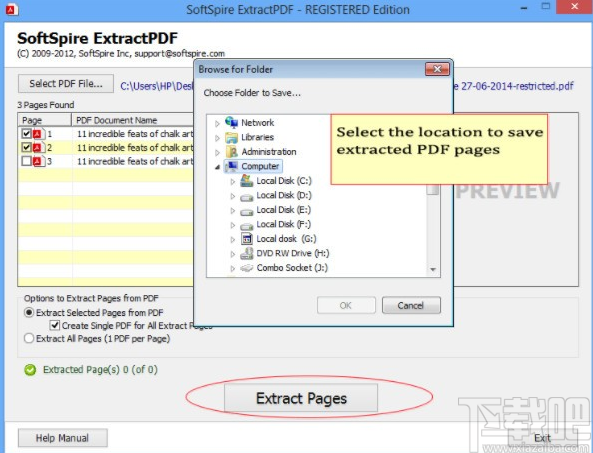Select Extract Selected Pages from PDF radio

(x=29, y=313)
